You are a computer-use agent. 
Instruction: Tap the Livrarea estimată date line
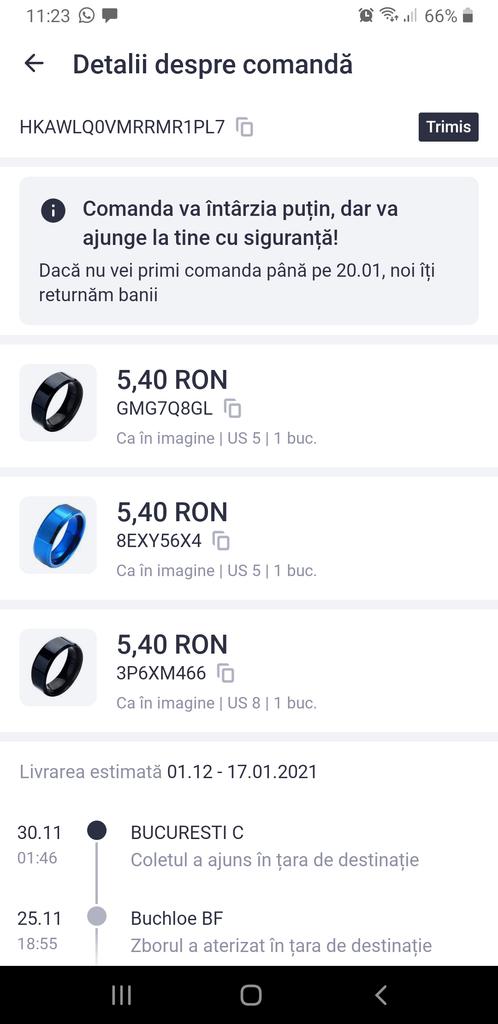168,772
